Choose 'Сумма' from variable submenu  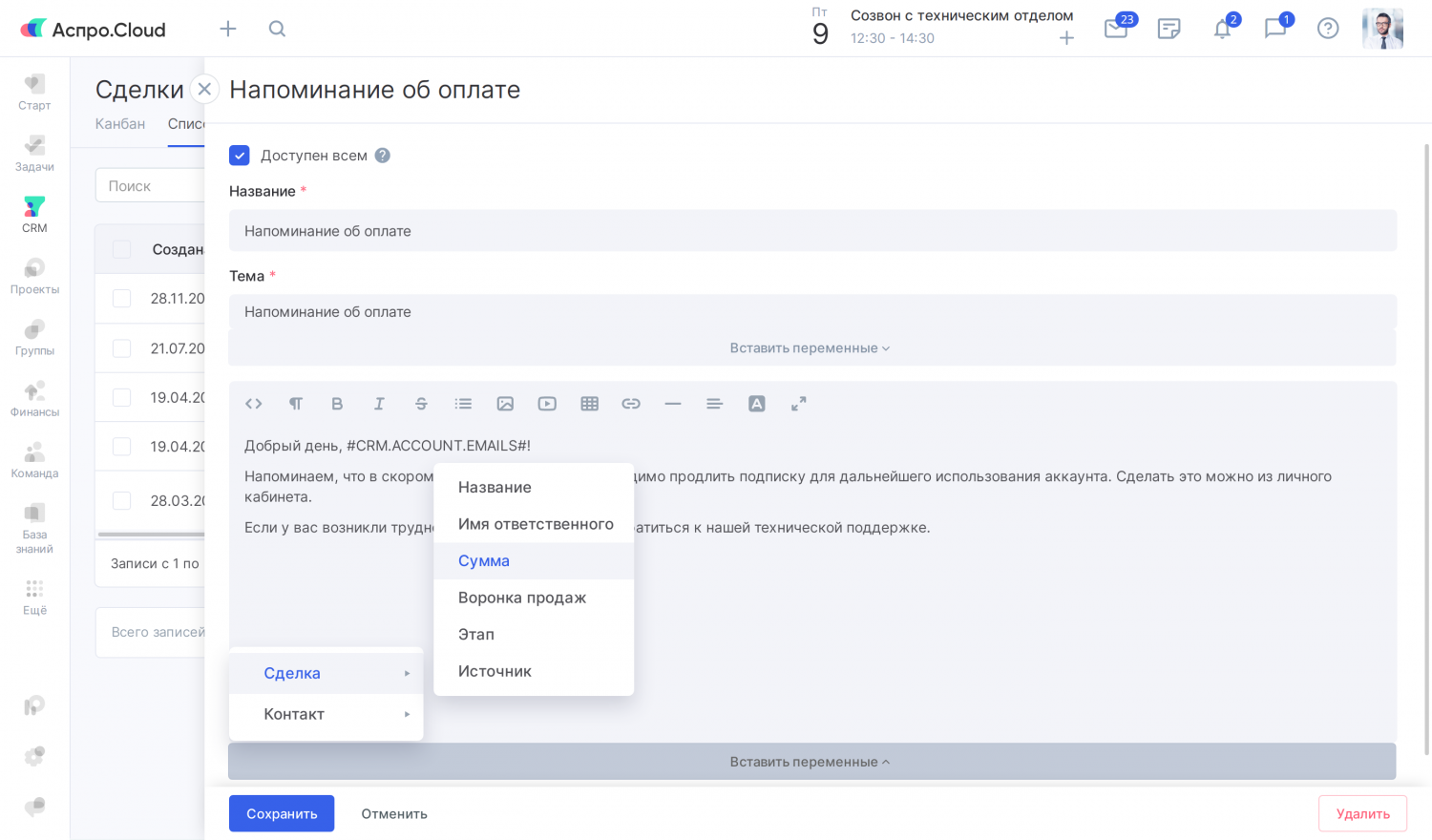click(x=484, y=561)
